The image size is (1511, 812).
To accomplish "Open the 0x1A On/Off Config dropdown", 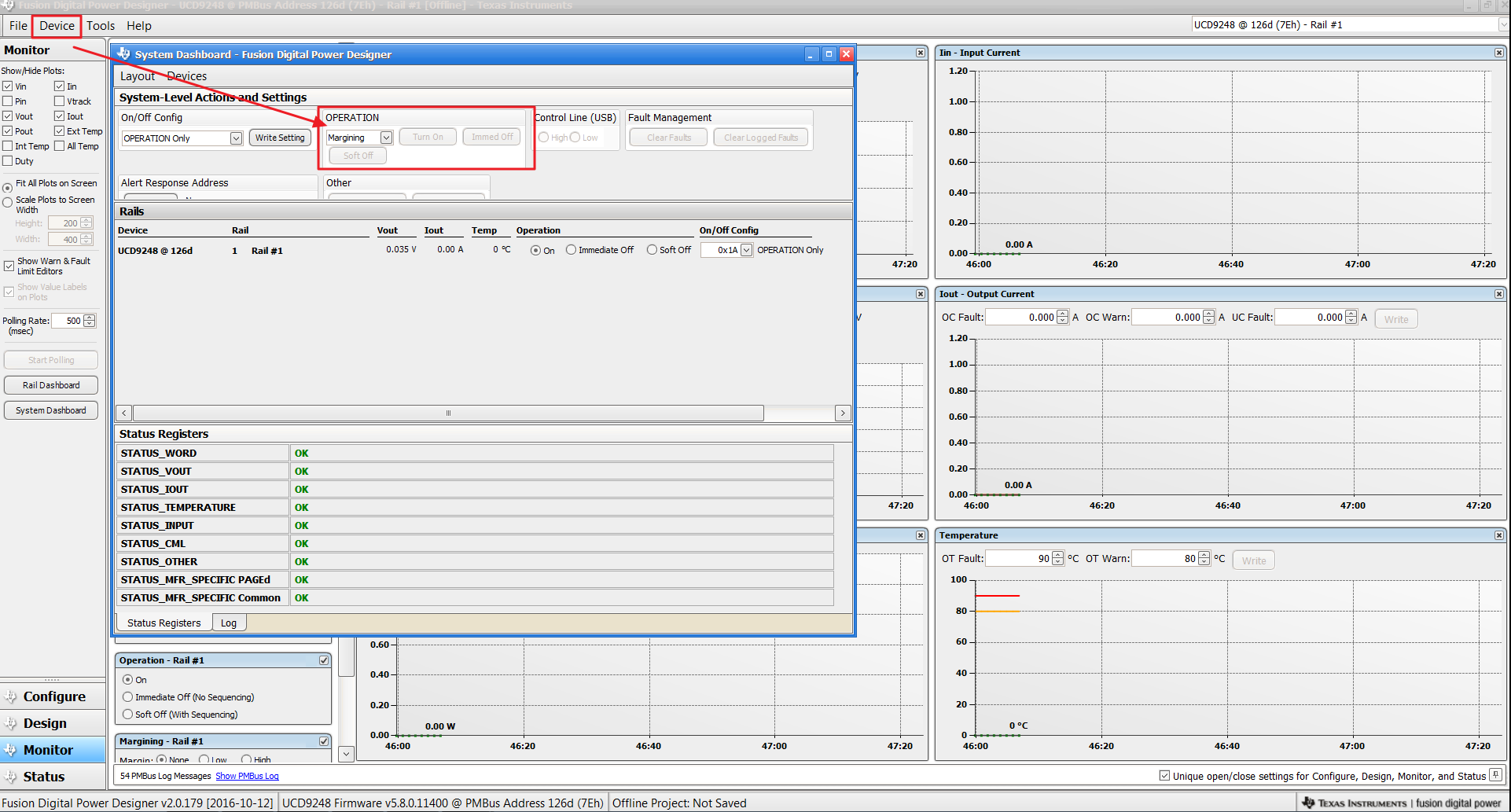I will [x=746, y=250].
